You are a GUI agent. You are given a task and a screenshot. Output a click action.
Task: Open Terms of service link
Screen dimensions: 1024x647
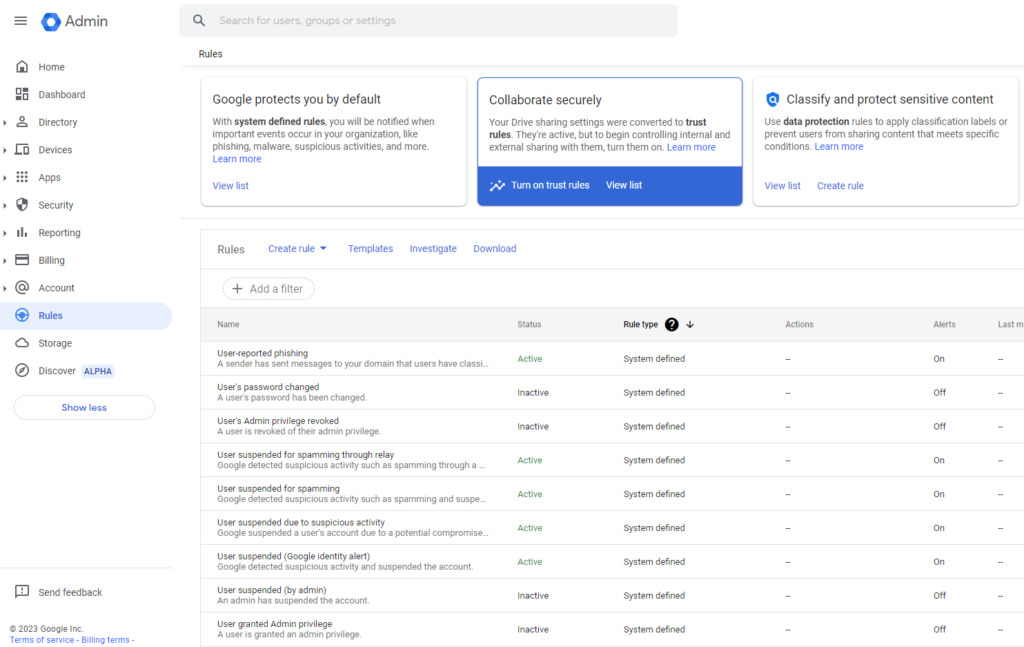(x=42, y=640)
